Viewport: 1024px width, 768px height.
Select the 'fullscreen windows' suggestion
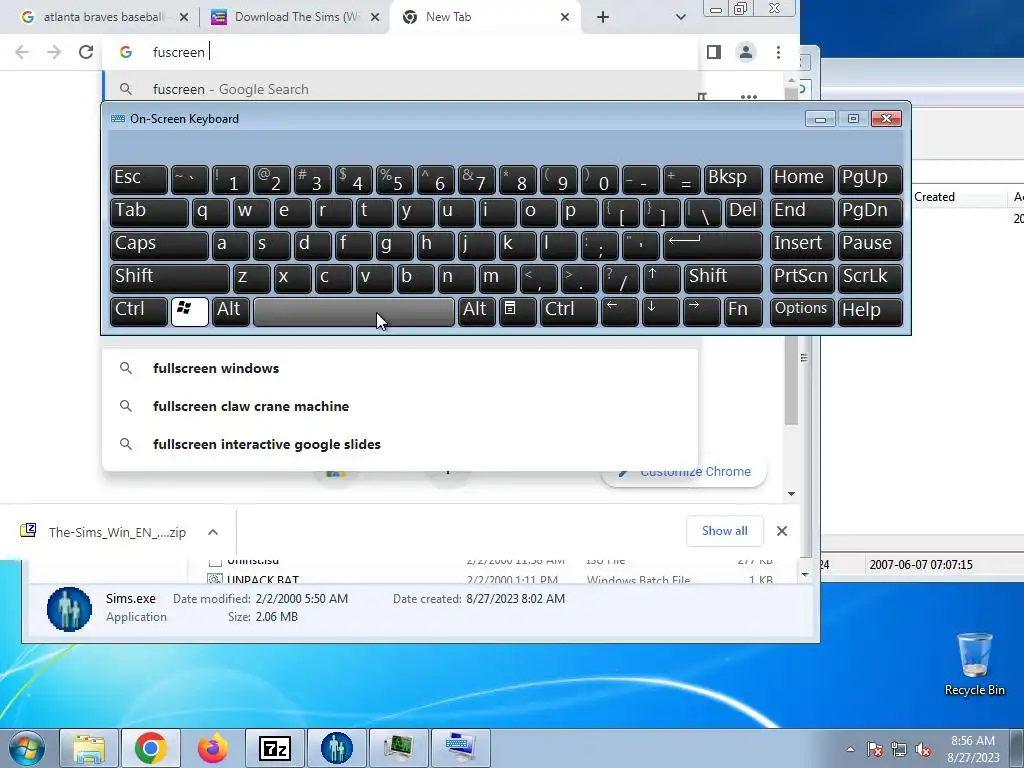tap(400, 368)
